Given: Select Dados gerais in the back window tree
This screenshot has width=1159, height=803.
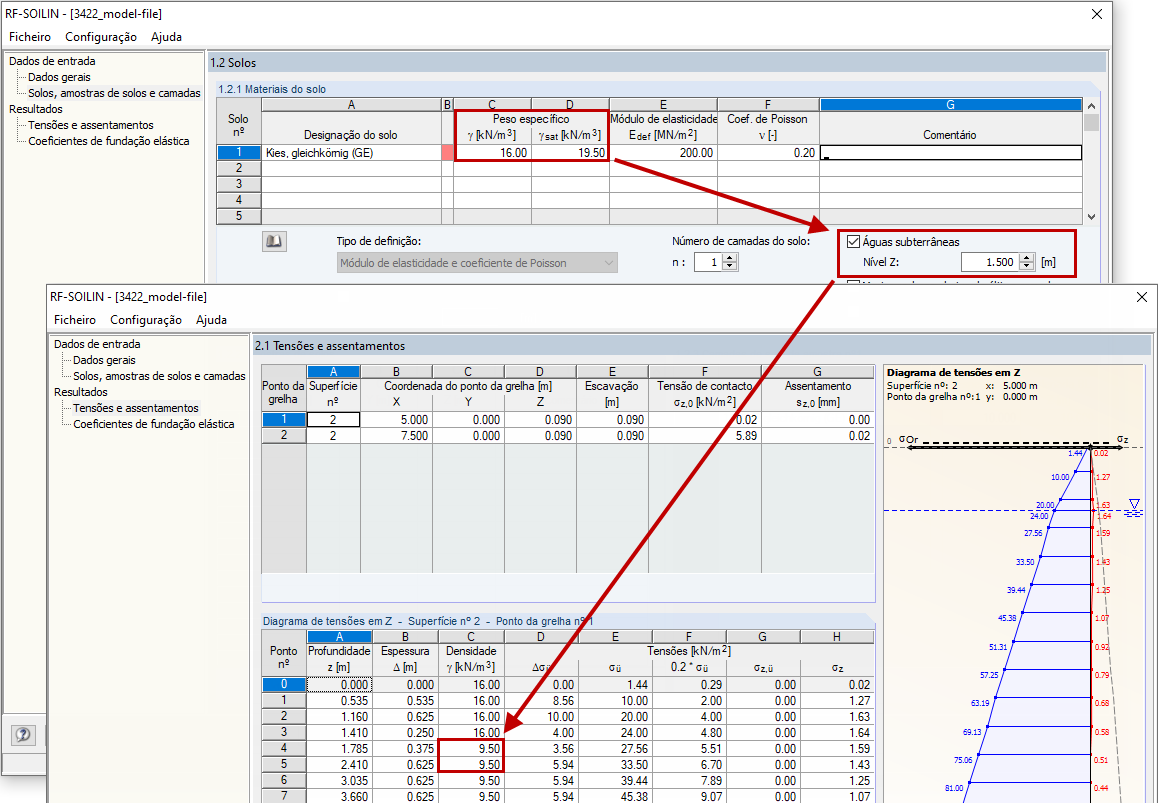Looking at the screenshot, I should click(x=59, y=77).
